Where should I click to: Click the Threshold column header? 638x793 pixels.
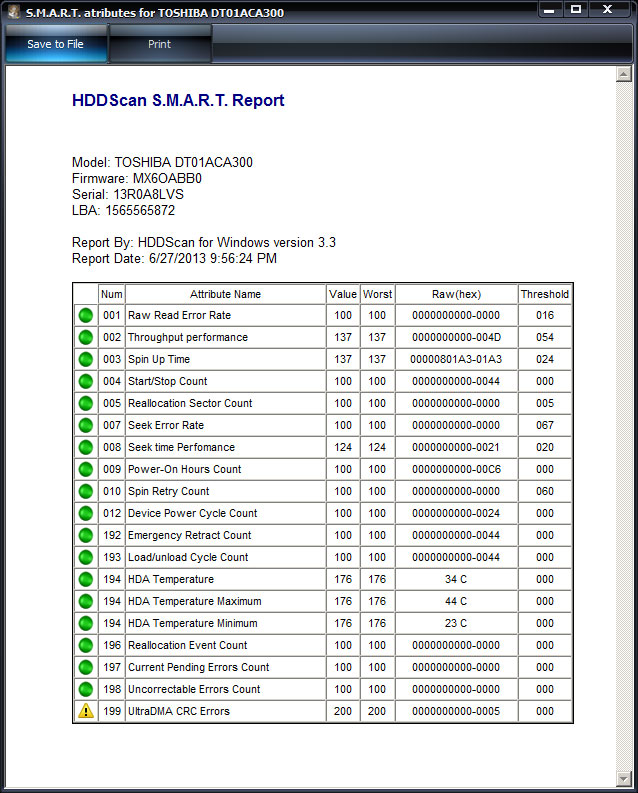pyautogui.click(x=545, y=294)
